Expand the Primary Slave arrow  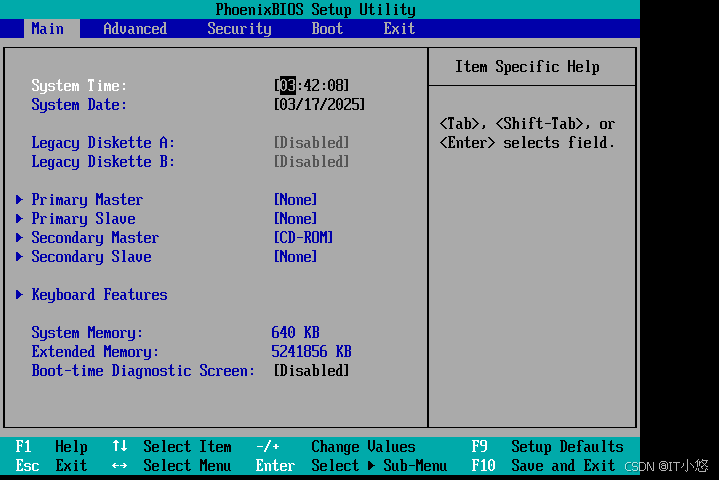click(19, 218)
